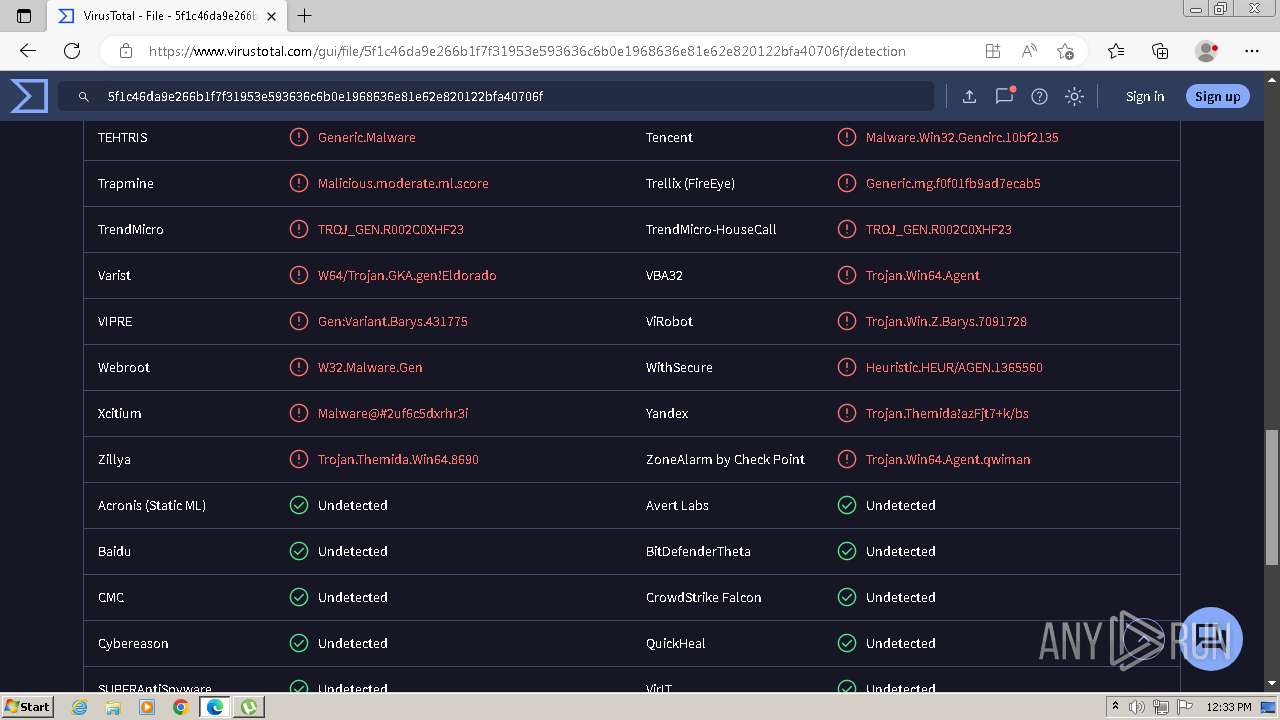Click Trellix (FireEye) engine name
The image size is (1280, 720).
click(x=690, y=183)
